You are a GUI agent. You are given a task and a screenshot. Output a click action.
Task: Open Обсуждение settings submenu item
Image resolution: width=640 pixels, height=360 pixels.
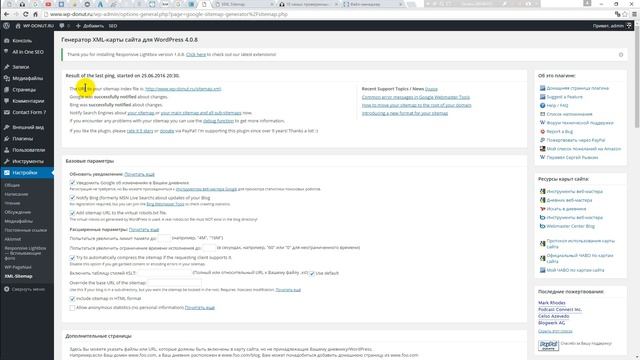click(18, 212)
